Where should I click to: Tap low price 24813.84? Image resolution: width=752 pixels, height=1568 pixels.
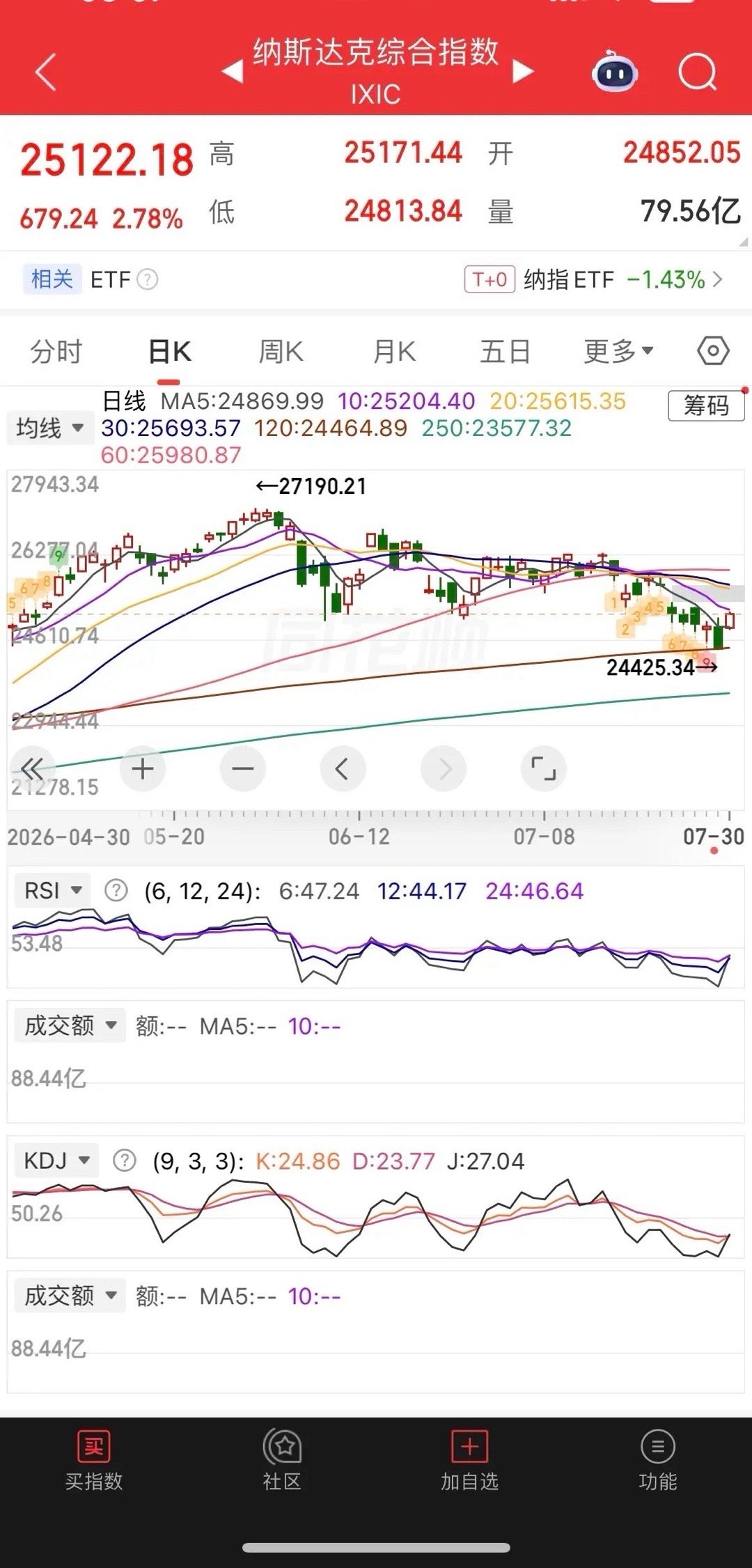coord(404,211)
